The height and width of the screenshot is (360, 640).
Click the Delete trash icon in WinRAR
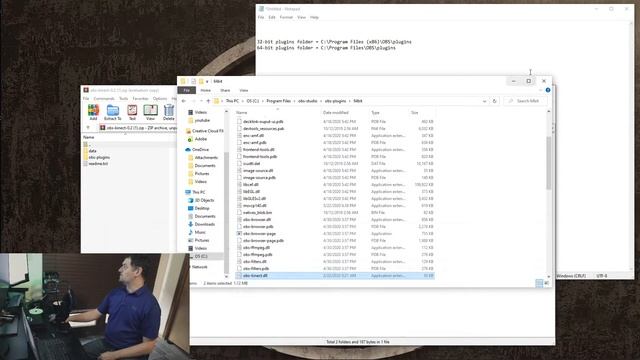169,112
